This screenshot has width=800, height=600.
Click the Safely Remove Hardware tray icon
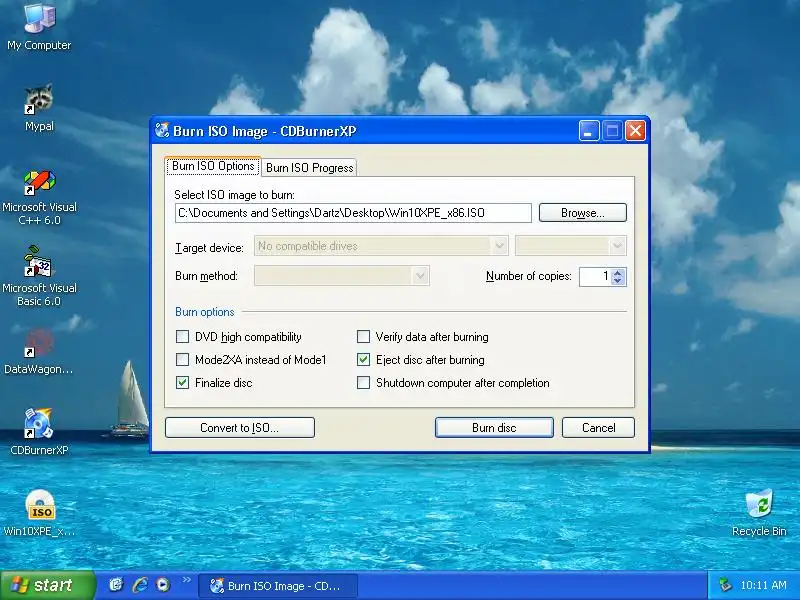724,585
